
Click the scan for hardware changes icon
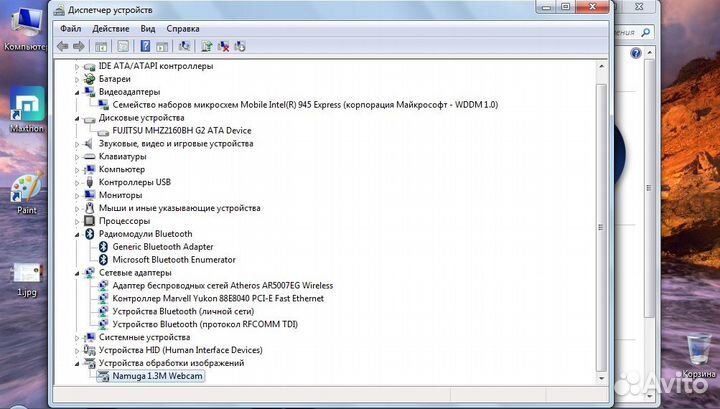pyautogui.click(x=185, y=46)
